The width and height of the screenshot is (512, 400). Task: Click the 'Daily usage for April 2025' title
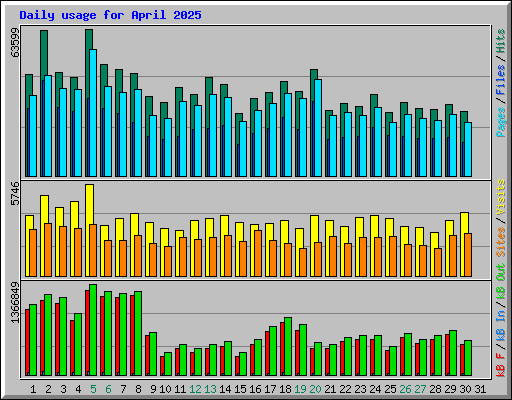[110, 15]
